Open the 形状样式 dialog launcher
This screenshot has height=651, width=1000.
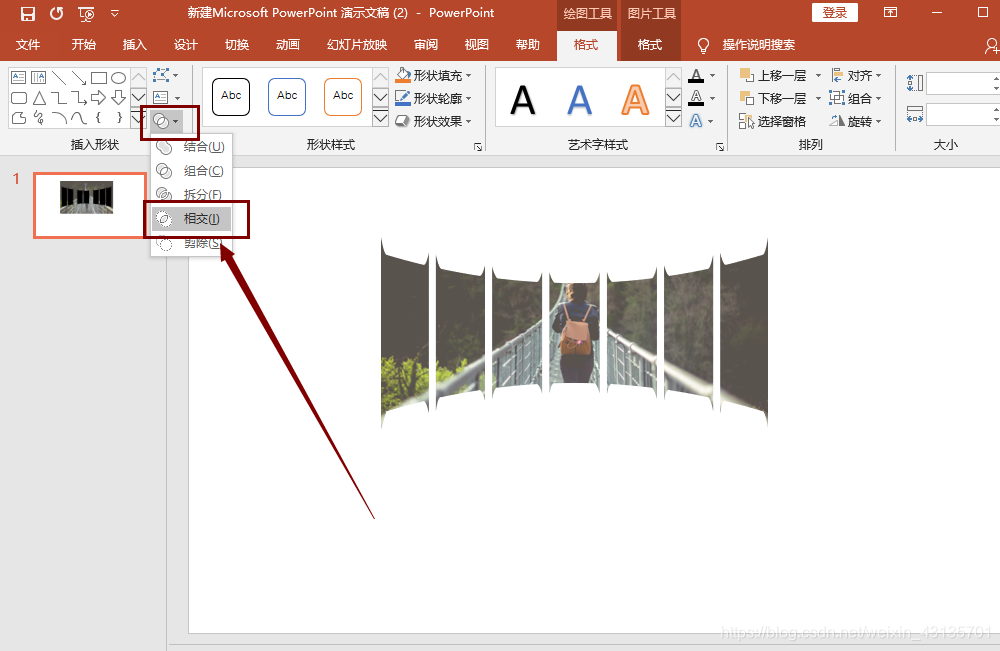(x=478, y=147)
